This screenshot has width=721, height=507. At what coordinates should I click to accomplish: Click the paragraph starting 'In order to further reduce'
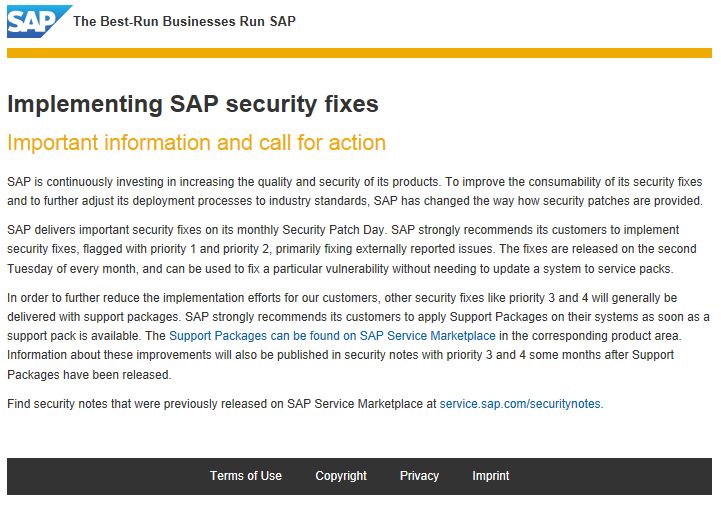tap(358, 336)
